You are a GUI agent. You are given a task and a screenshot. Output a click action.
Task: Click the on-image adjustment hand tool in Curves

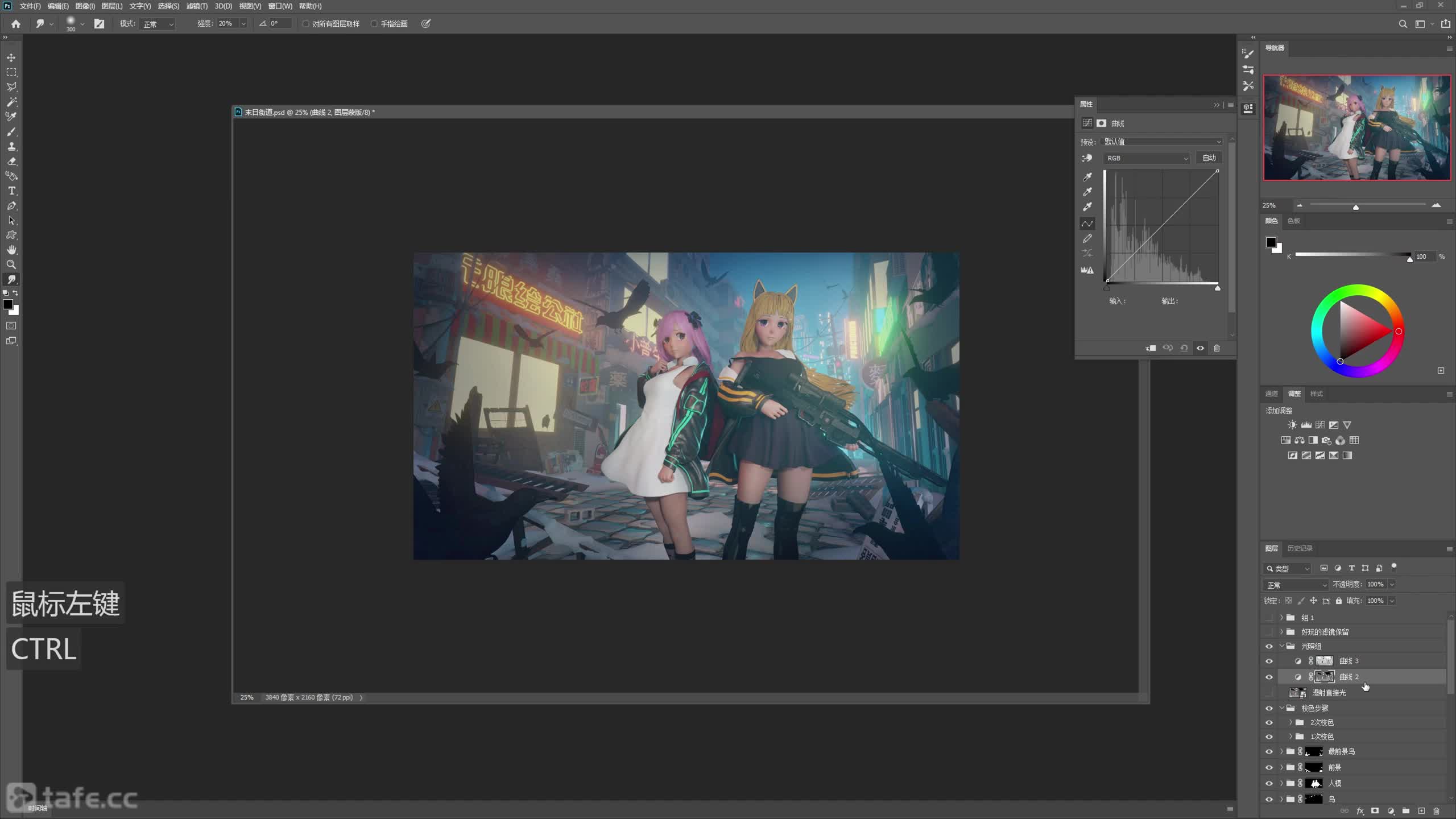coord(1087,158)
